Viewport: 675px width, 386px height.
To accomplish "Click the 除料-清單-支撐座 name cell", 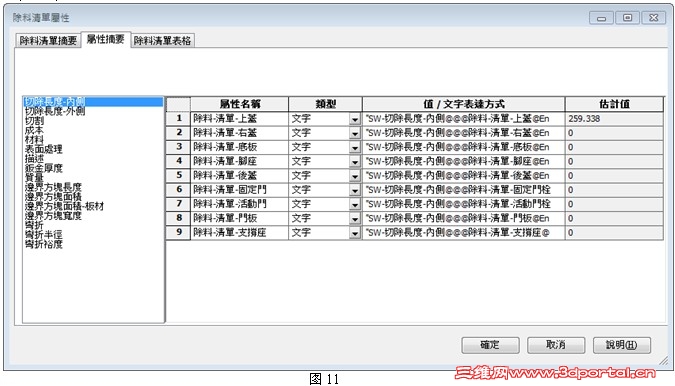I will coord(239,233).
